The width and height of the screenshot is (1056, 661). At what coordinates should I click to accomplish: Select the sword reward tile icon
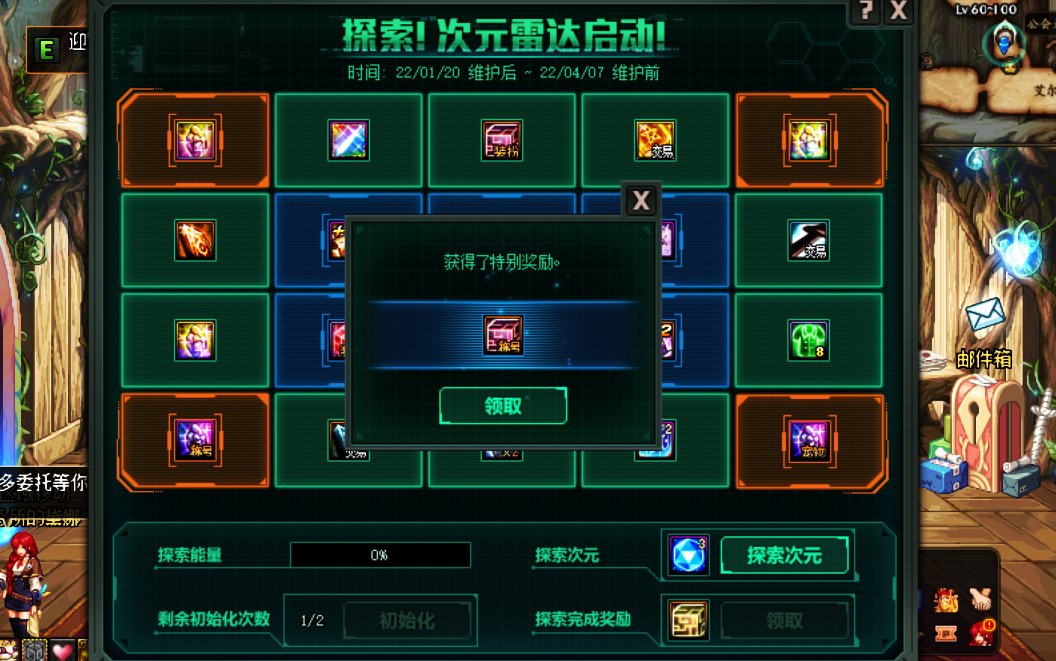[x=348, y=140]
